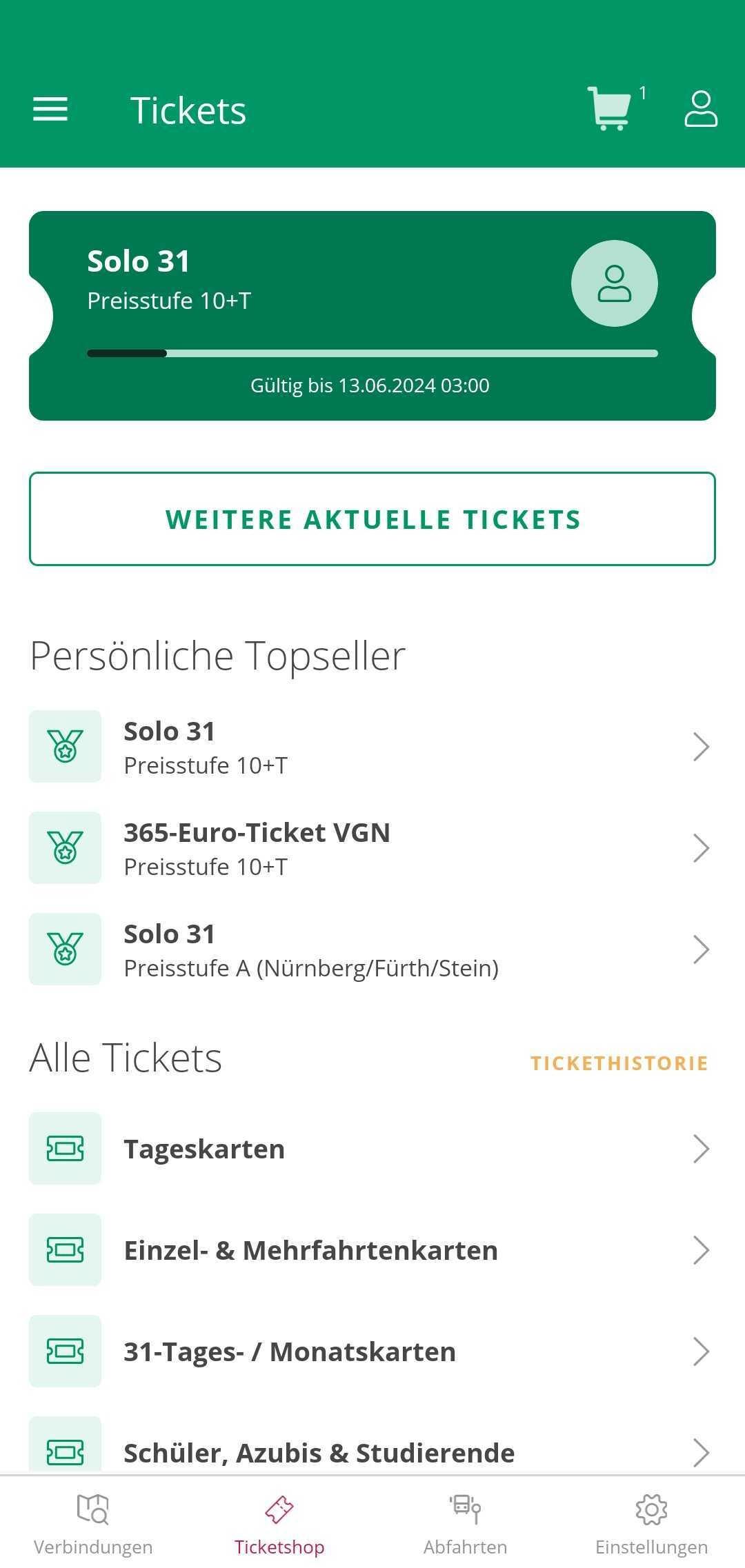745x1568 pixels.
Task: Select the Ticketshop tab
Action: click(279, 1525)
